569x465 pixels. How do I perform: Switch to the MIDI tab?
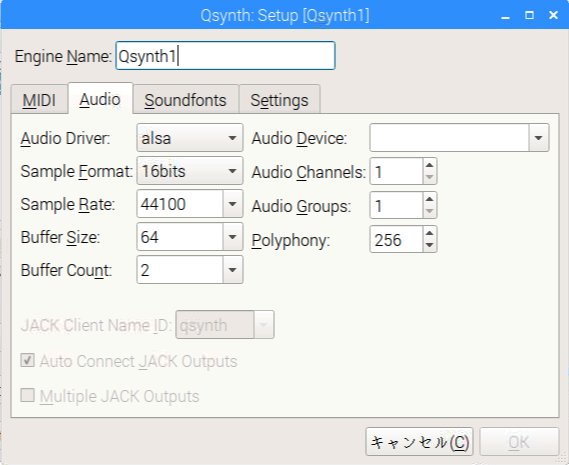39,100
